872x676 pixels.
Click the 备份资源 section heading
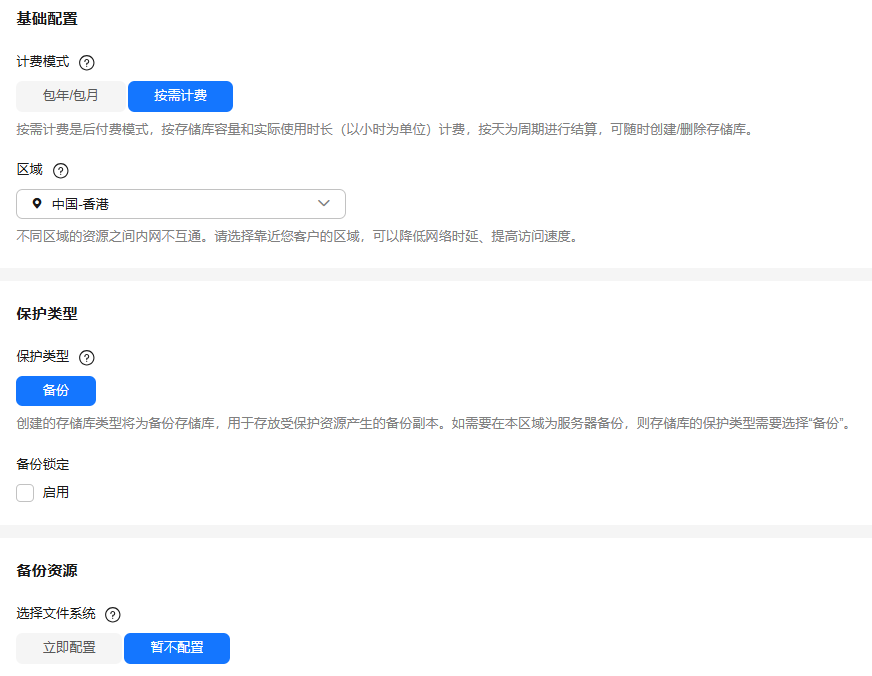(47, 570)
